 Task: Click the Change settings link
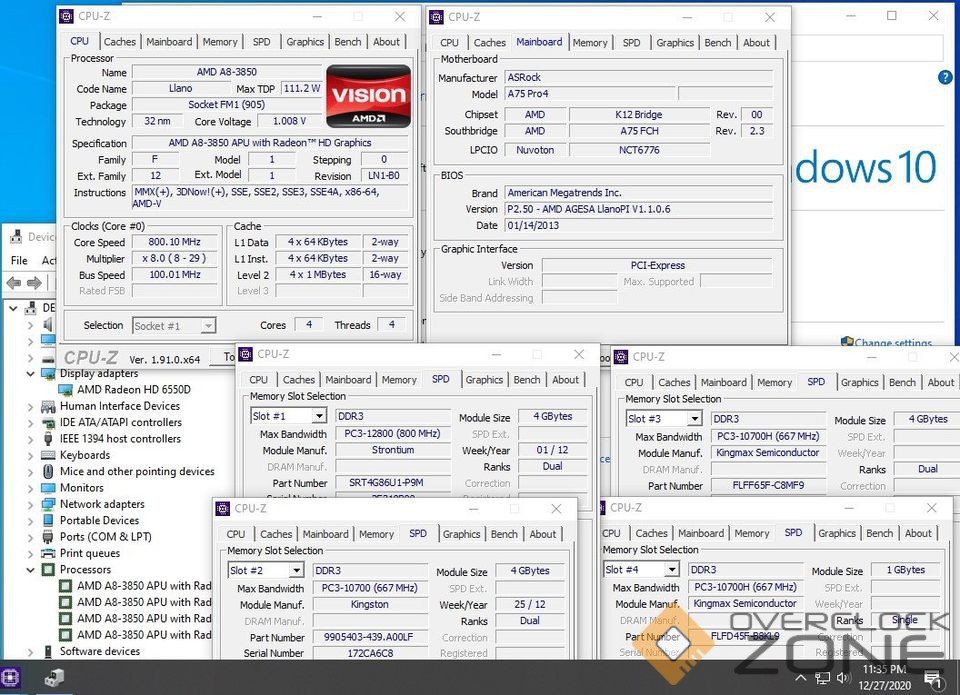893,342
